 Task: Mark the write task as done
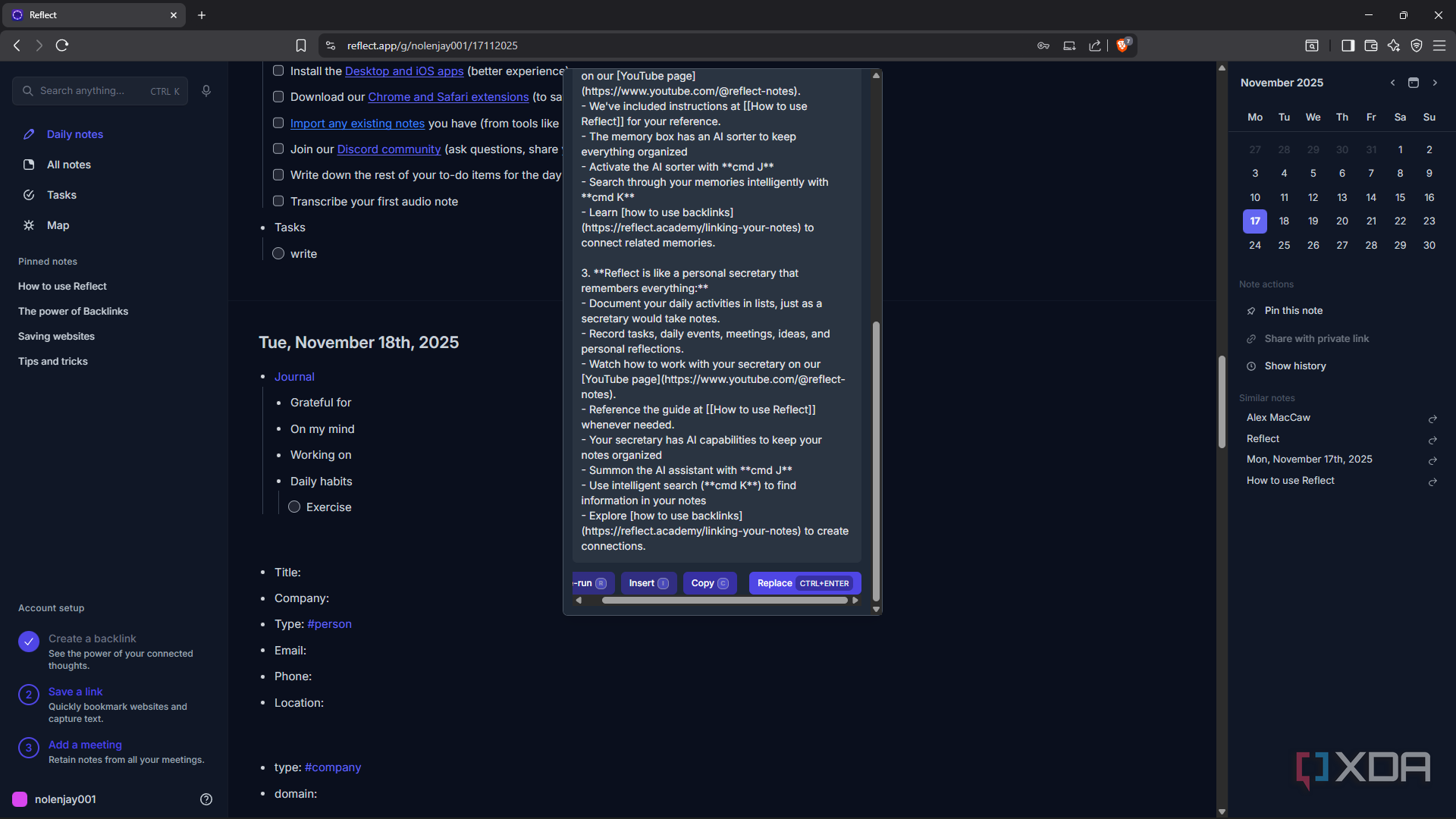278,253
